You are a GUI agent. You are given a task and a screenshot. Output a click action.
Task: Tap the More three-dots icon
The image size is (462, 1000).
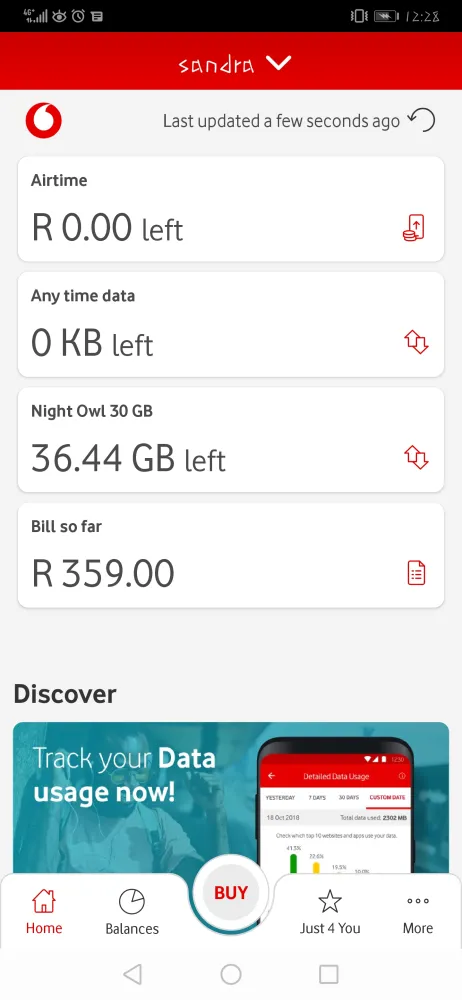pyautogui.click(x=418, y=901)
